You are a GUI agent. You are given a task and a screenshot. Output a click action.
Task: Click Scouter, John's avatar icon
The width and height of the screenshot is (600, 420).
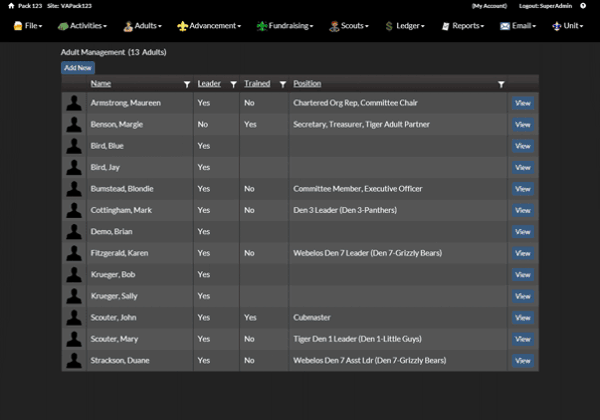tap(74, 317)
